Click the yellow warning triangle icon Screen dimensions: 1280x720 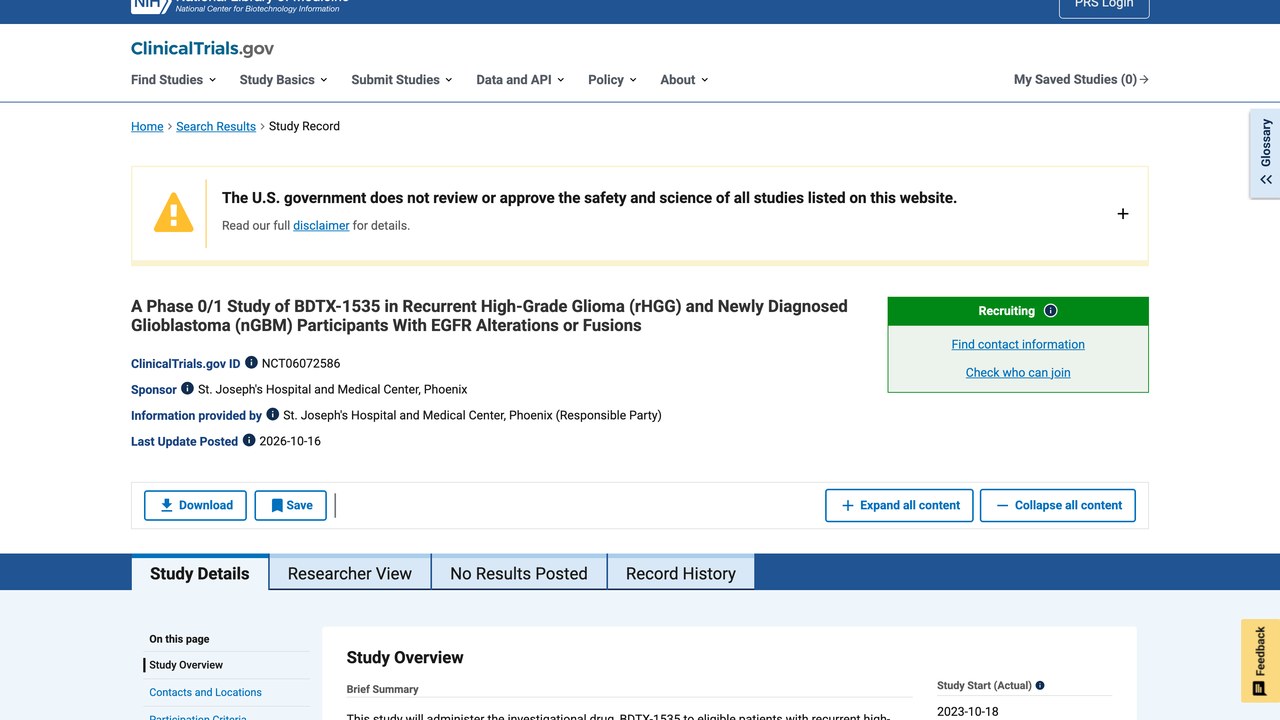click(x=173, y=213)
